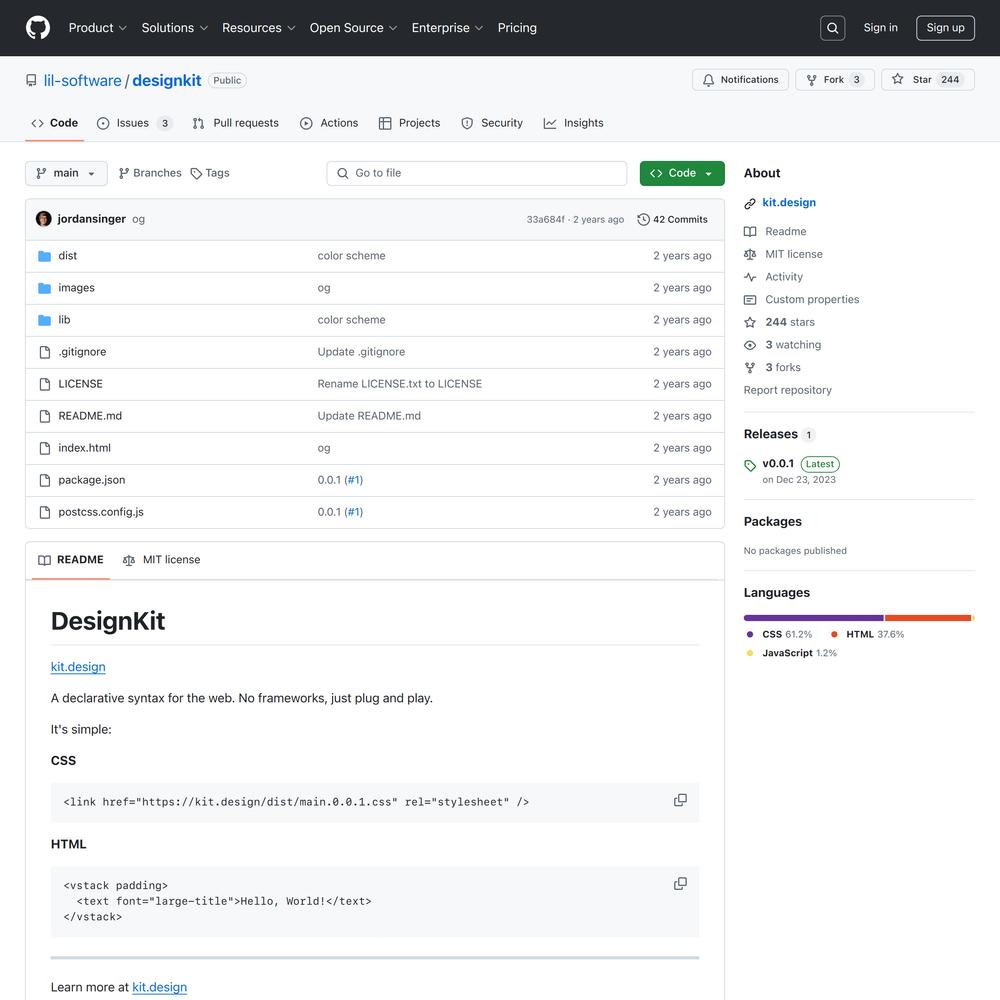This screenshot has width=1000, height=1000.
Task: Fork the designkit repository
Action: (835, 80)
